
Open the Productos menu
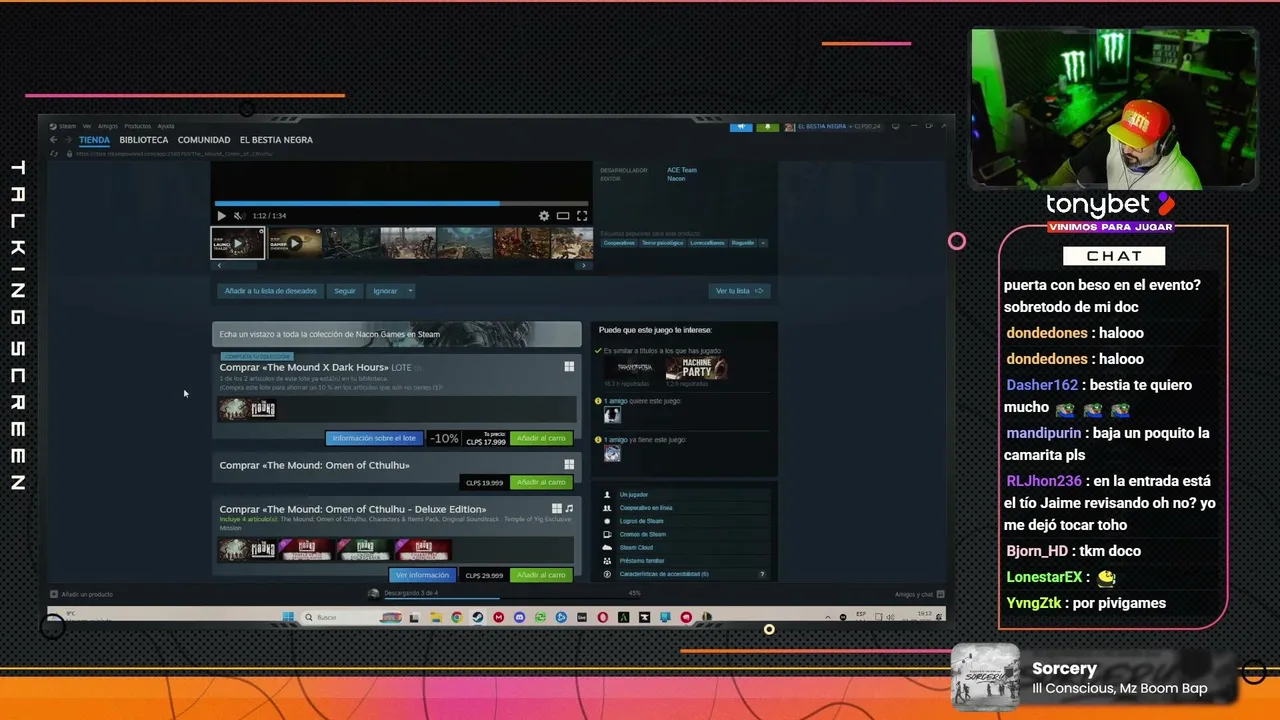click(x=138, y=126)
